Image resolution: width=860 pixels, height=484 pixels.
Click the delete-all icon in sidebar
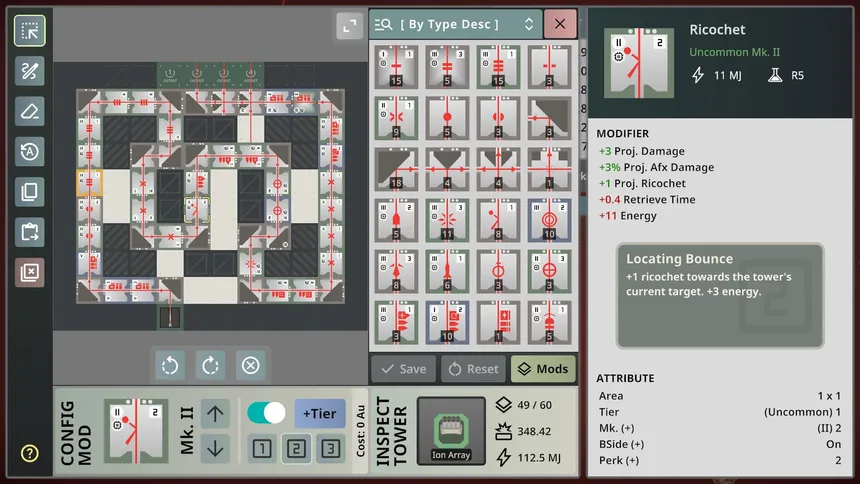tap(29, 272)
